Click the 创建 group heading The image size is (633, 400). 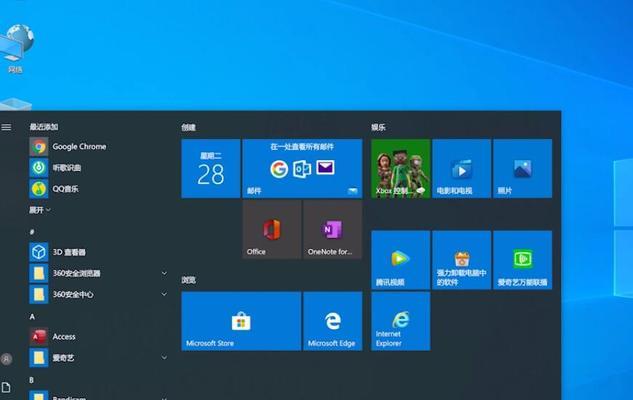coord(188,128)
